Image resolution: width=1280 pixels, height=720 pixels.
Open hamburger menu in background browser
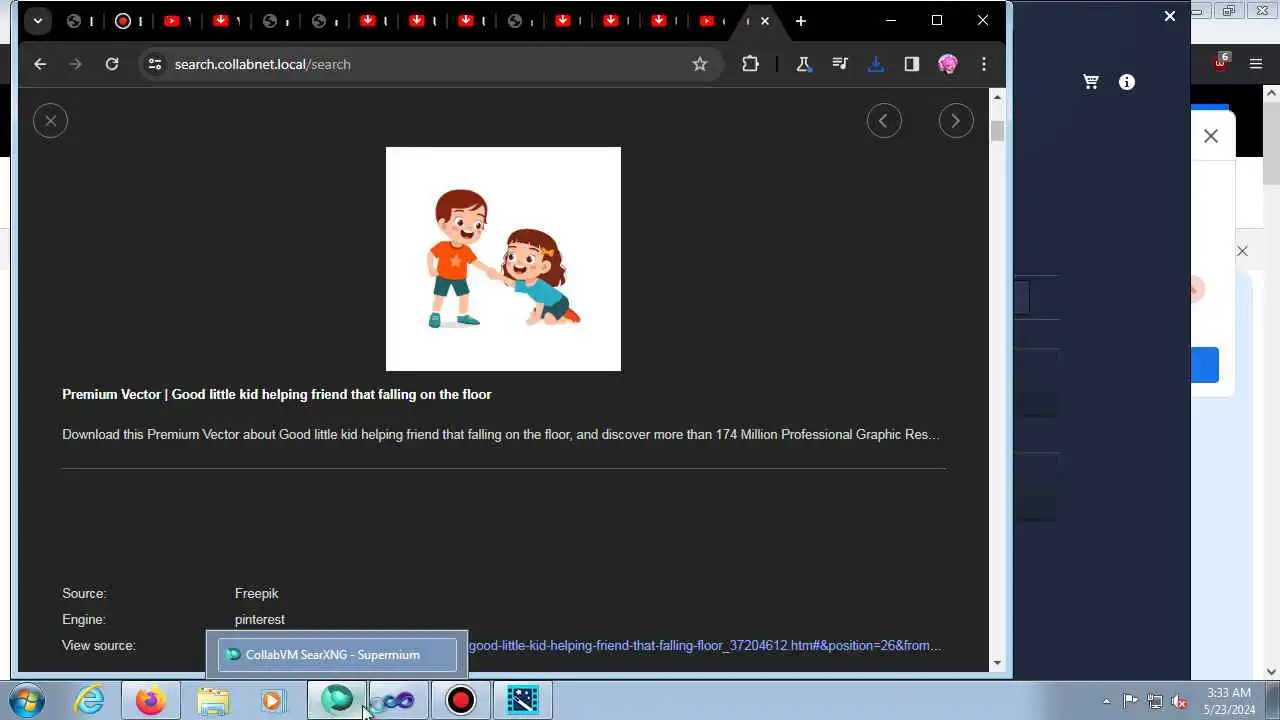(1256, 64)
